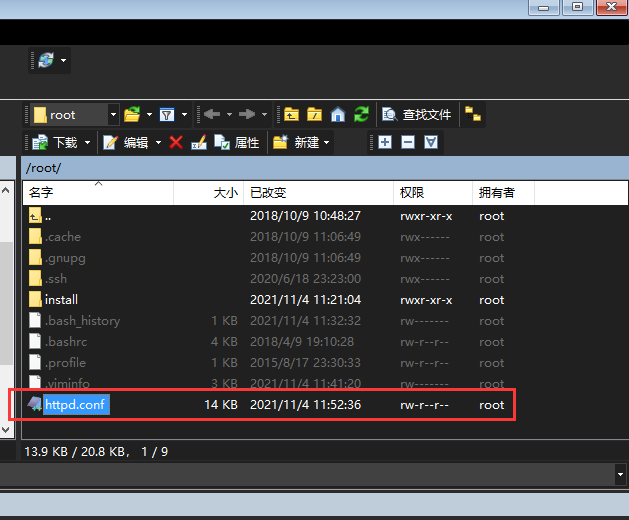Click the synchronize refresh icon in top toolbar
The width and height of the screenshot is (629, 520).
(46, 60)
